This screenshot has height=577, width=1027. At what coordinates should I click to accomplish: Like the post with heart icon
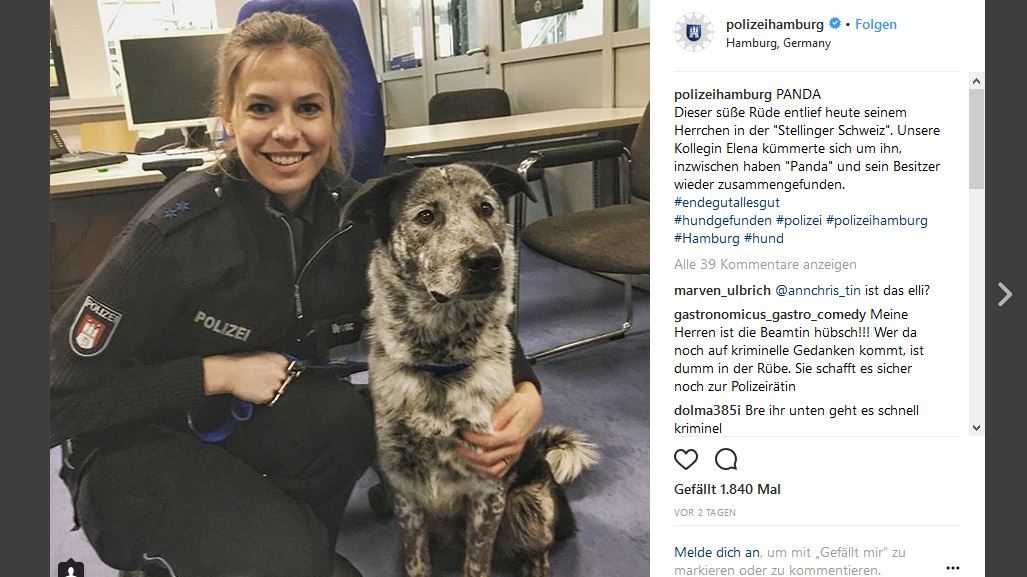686,459
